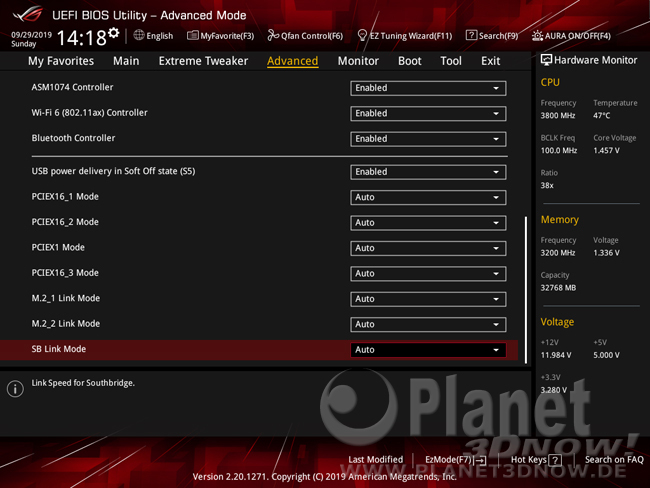The image size is (650, 488).
Task: Select SB Link Mode label
Action: (x=59, y=349)
